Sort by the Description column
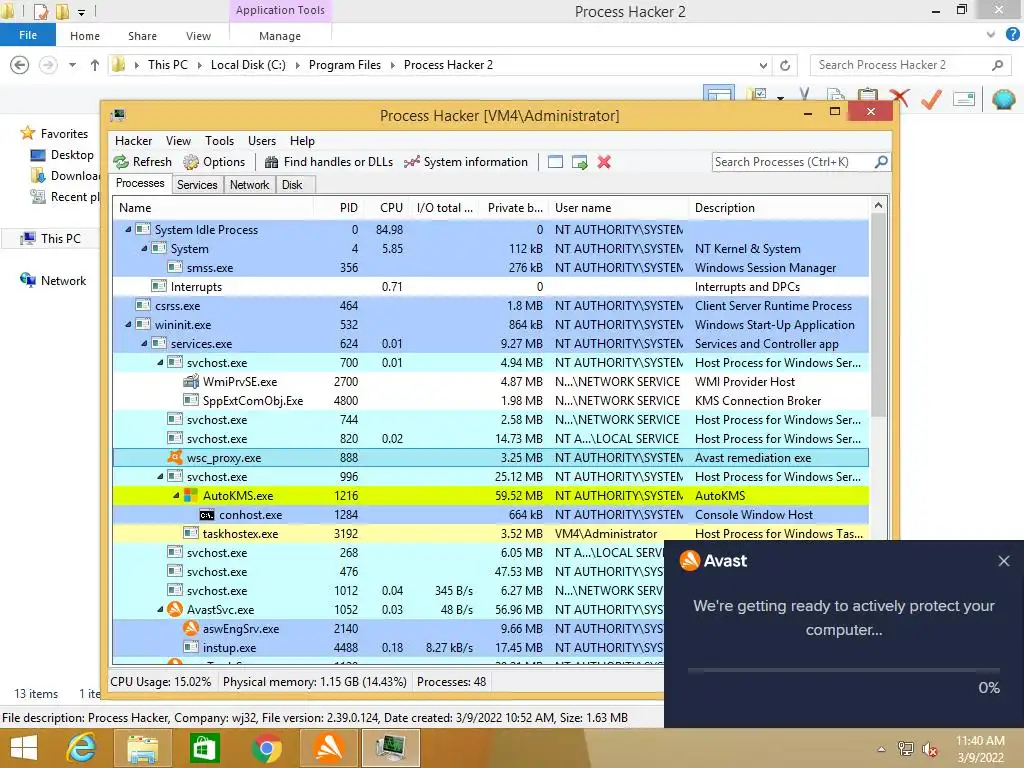The height and width of the screenshot is (768, 1024). click(x=779, y=208)
